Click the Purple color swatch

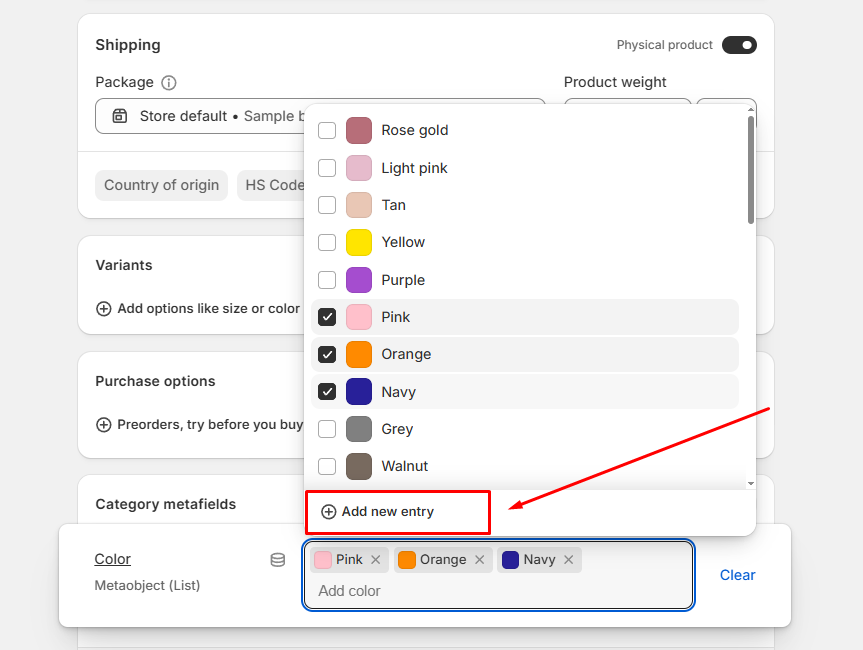(359, 280)
